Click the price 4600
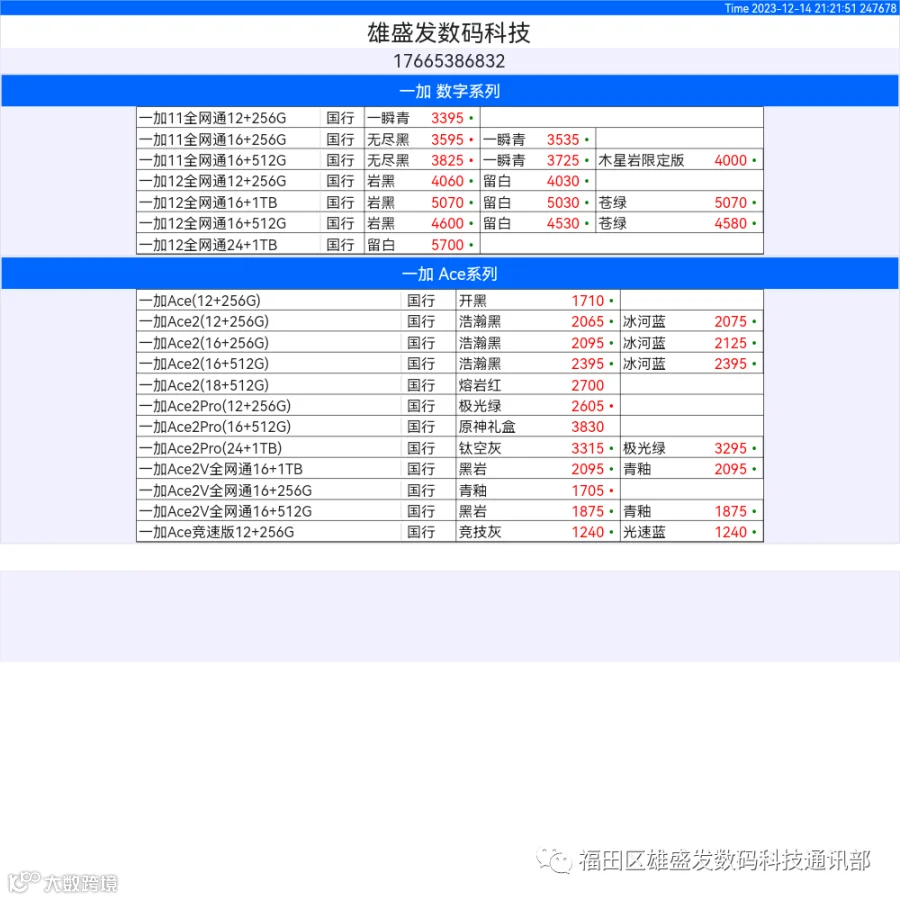Viewport: 900px width, 900px height. (447, 223)
